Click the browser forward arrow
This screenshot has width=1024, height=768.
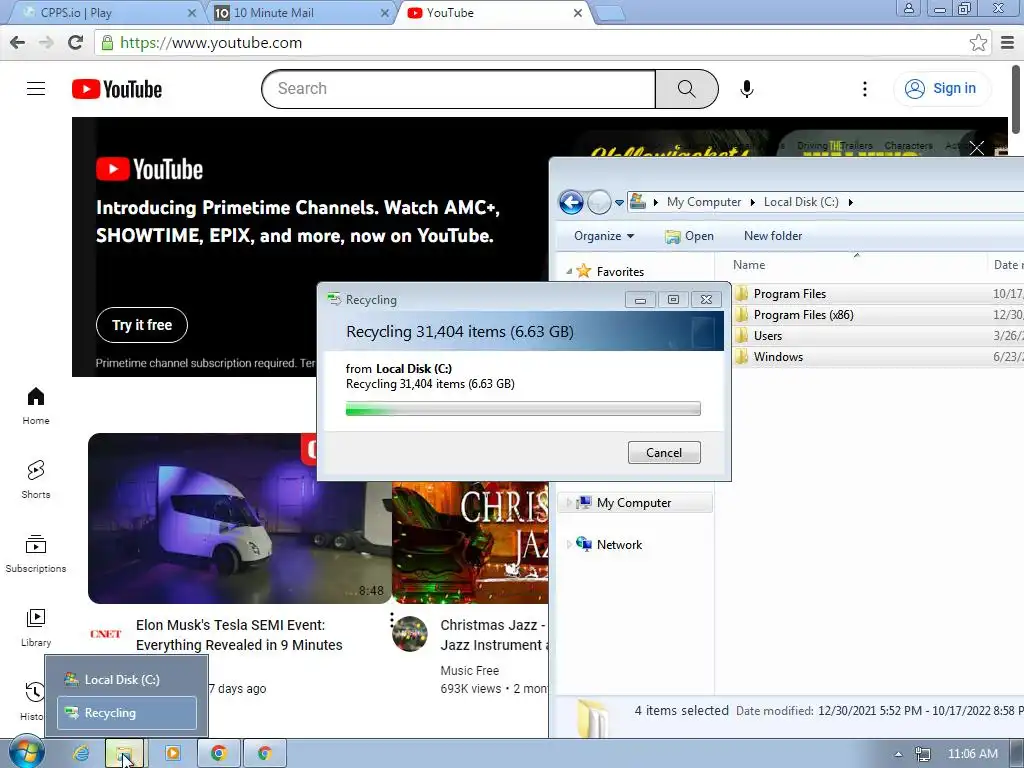[46, 42]
